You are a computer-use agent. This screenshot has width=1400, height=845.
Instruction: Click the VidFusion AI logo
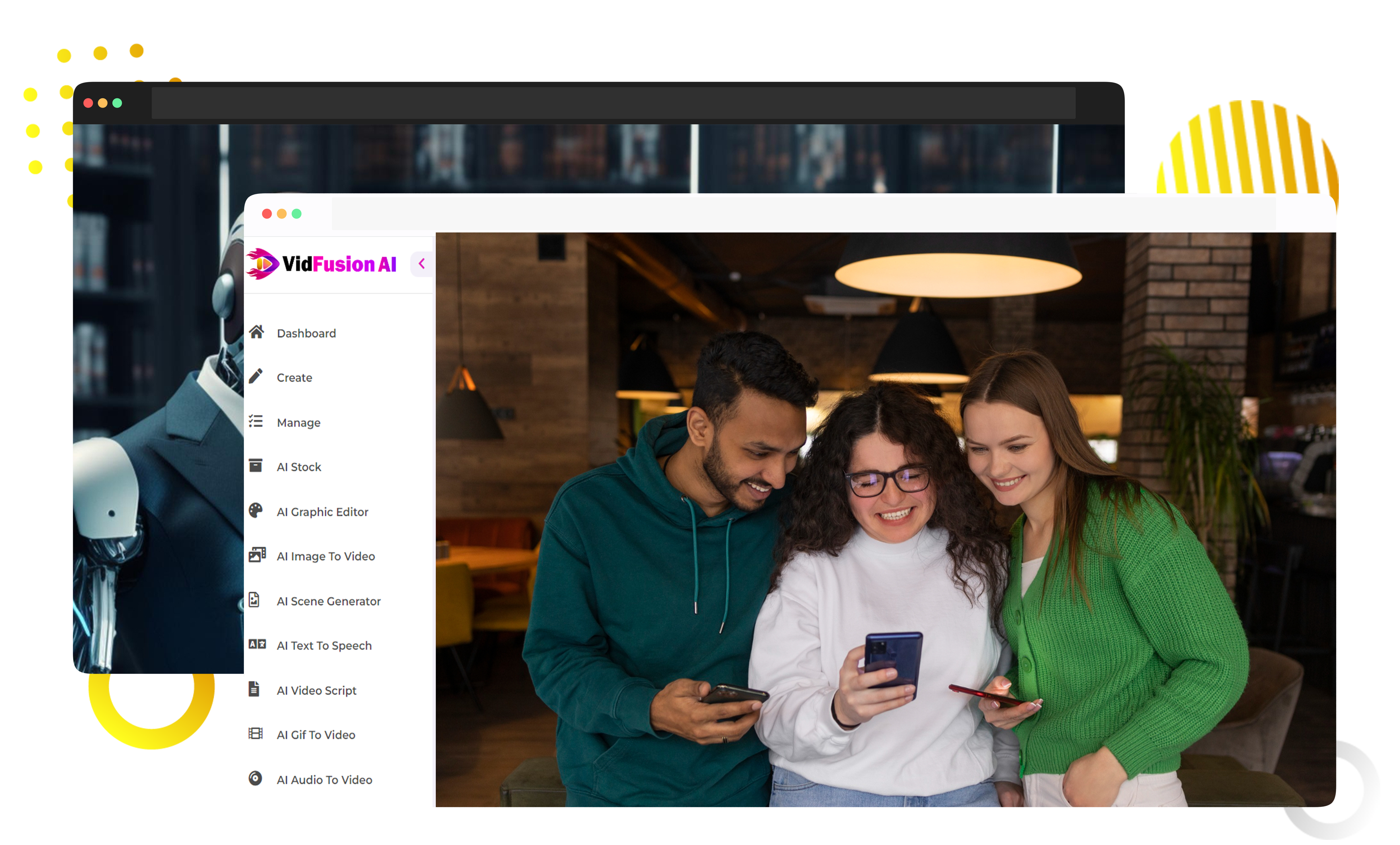point(322,264)
